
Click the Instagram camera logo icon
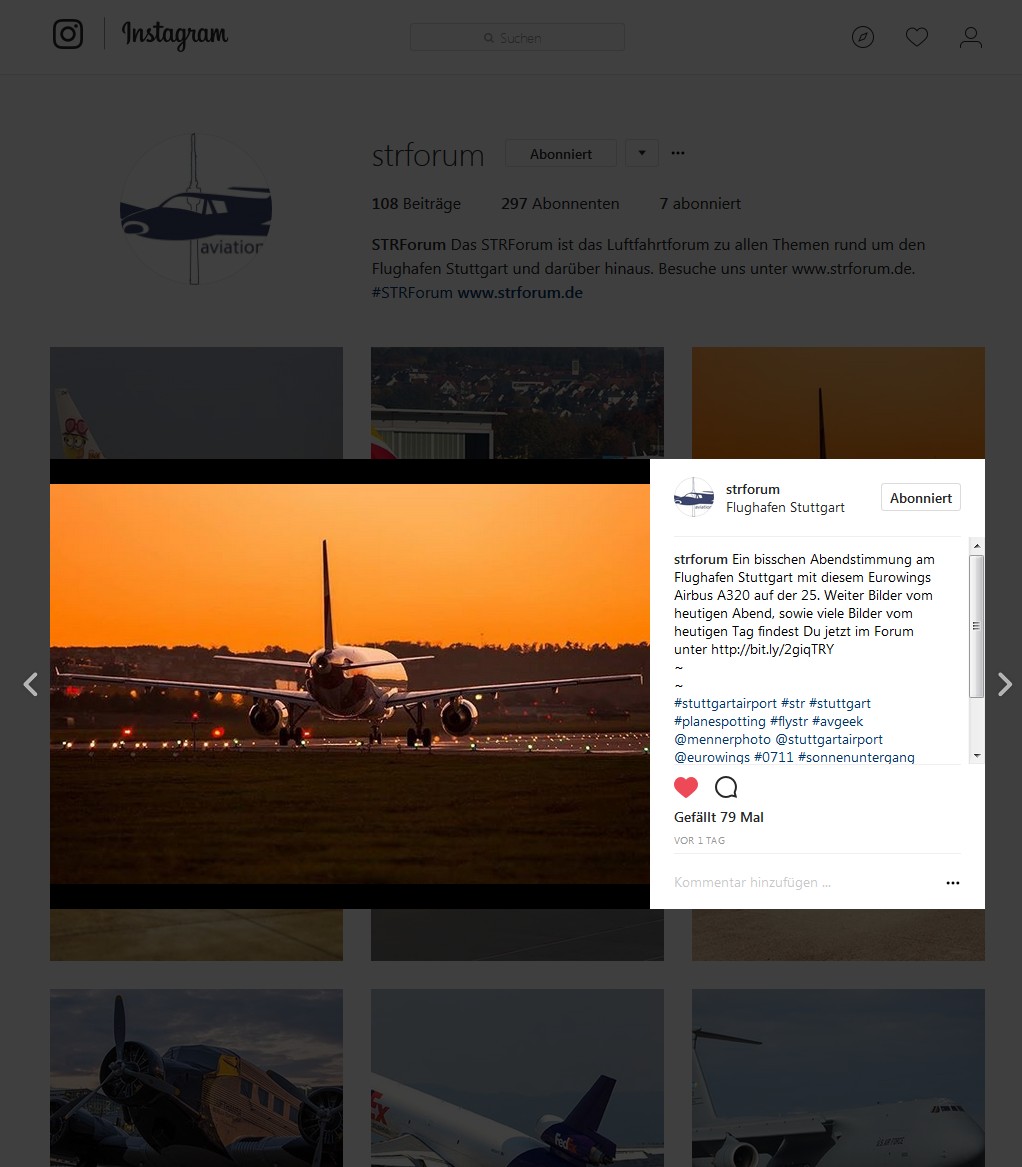pos(68,34)
